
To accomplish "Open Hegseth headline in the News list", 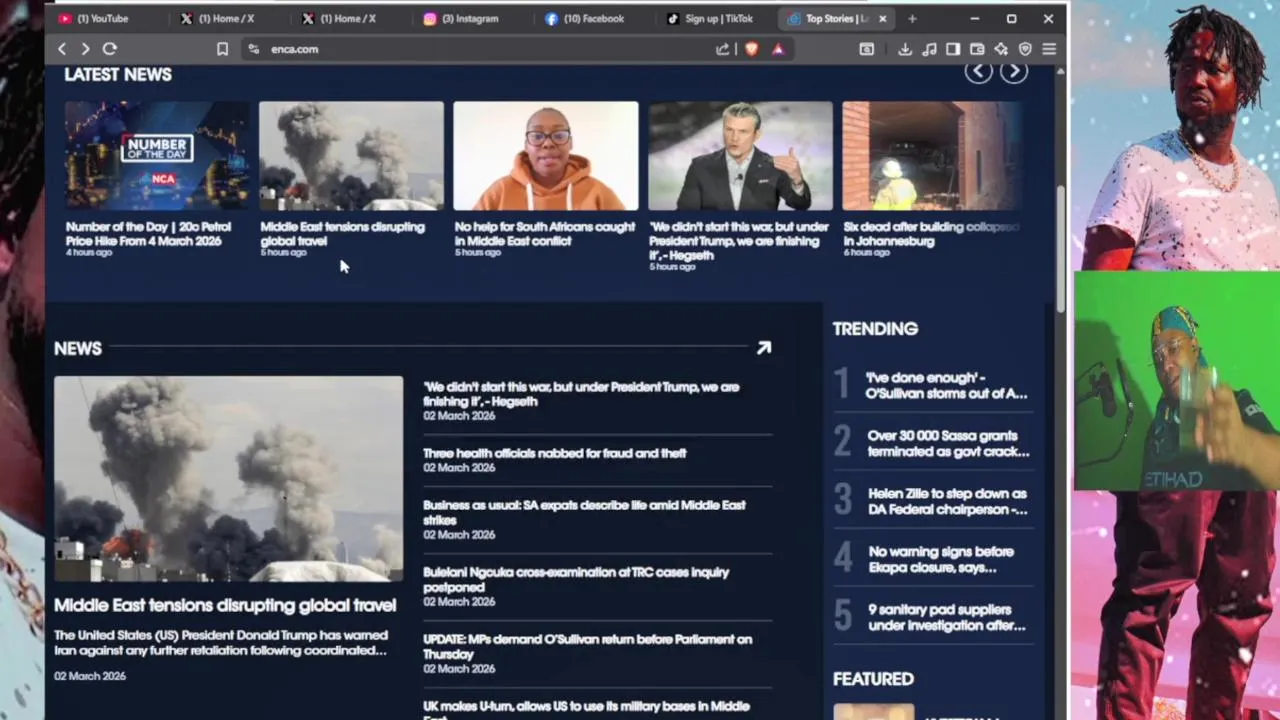I will 581,394.
